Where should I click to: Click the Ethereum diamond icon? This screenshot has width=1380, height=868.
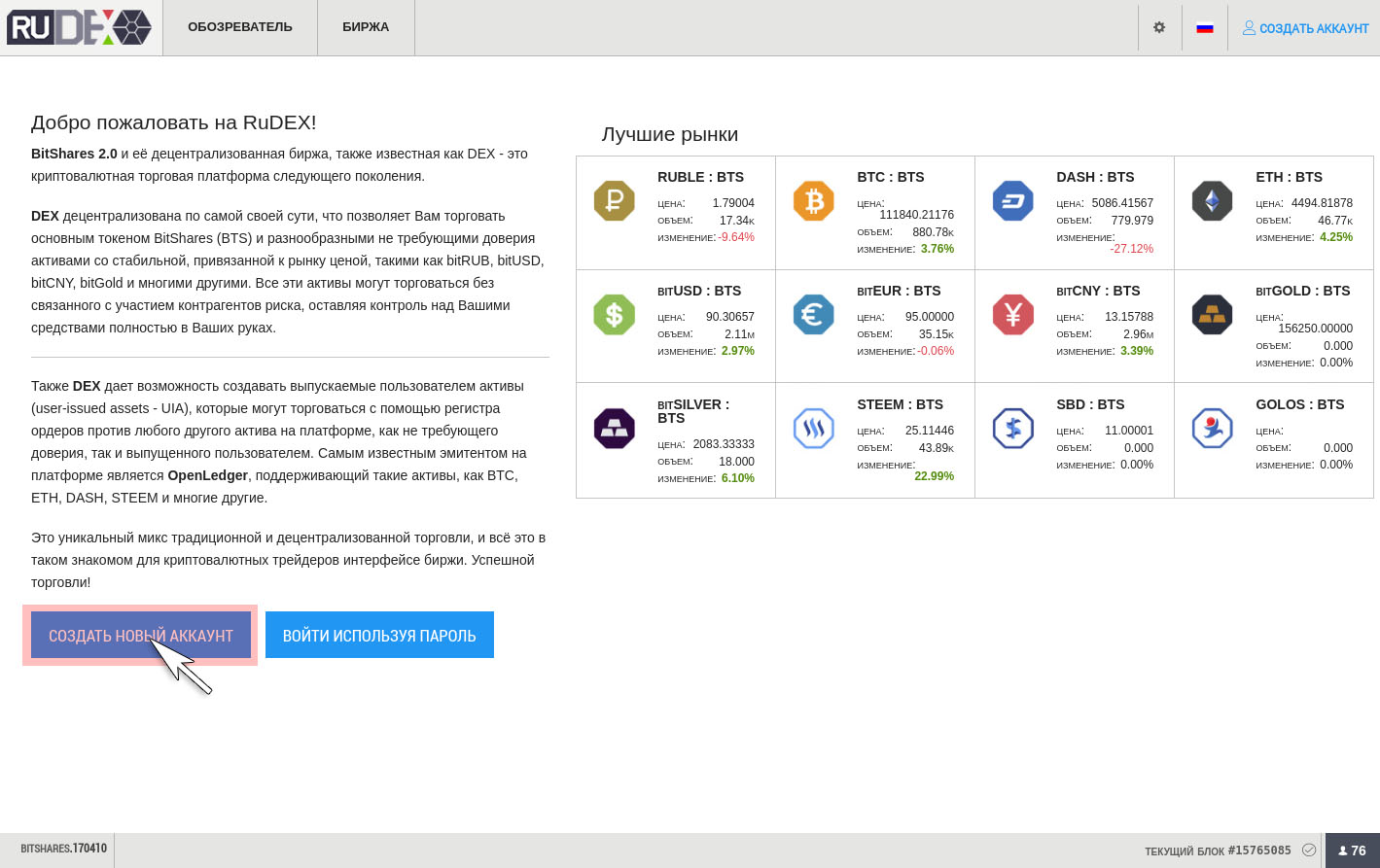[1212, 201]
